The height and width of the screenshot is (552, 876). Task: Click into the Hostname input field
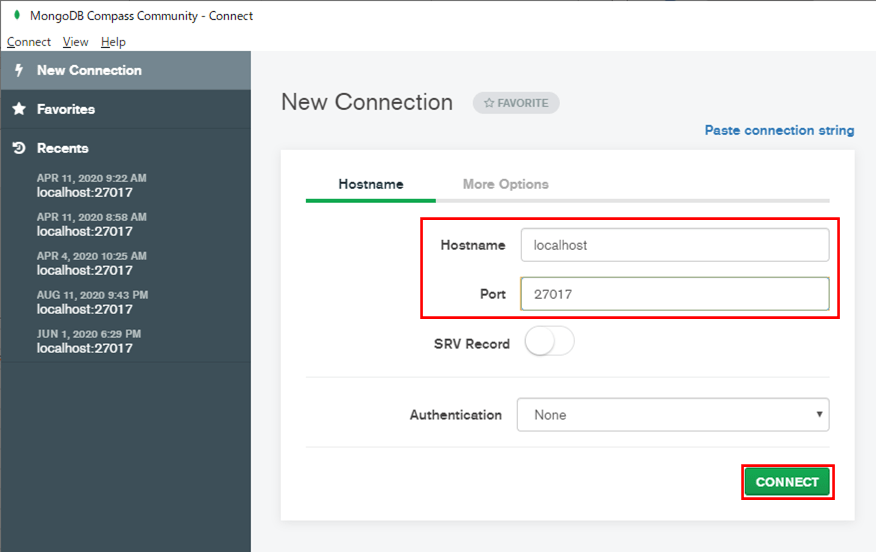pyautogui.click(x=674, y=245)
